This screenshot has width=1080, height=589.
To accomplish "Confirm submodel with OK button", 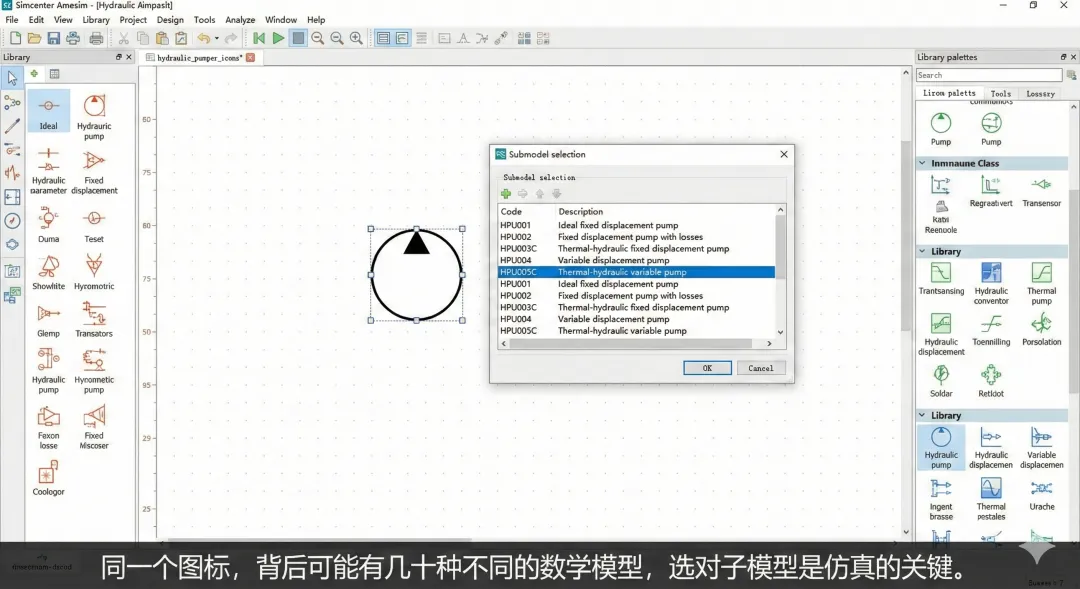I will (707, 368).
